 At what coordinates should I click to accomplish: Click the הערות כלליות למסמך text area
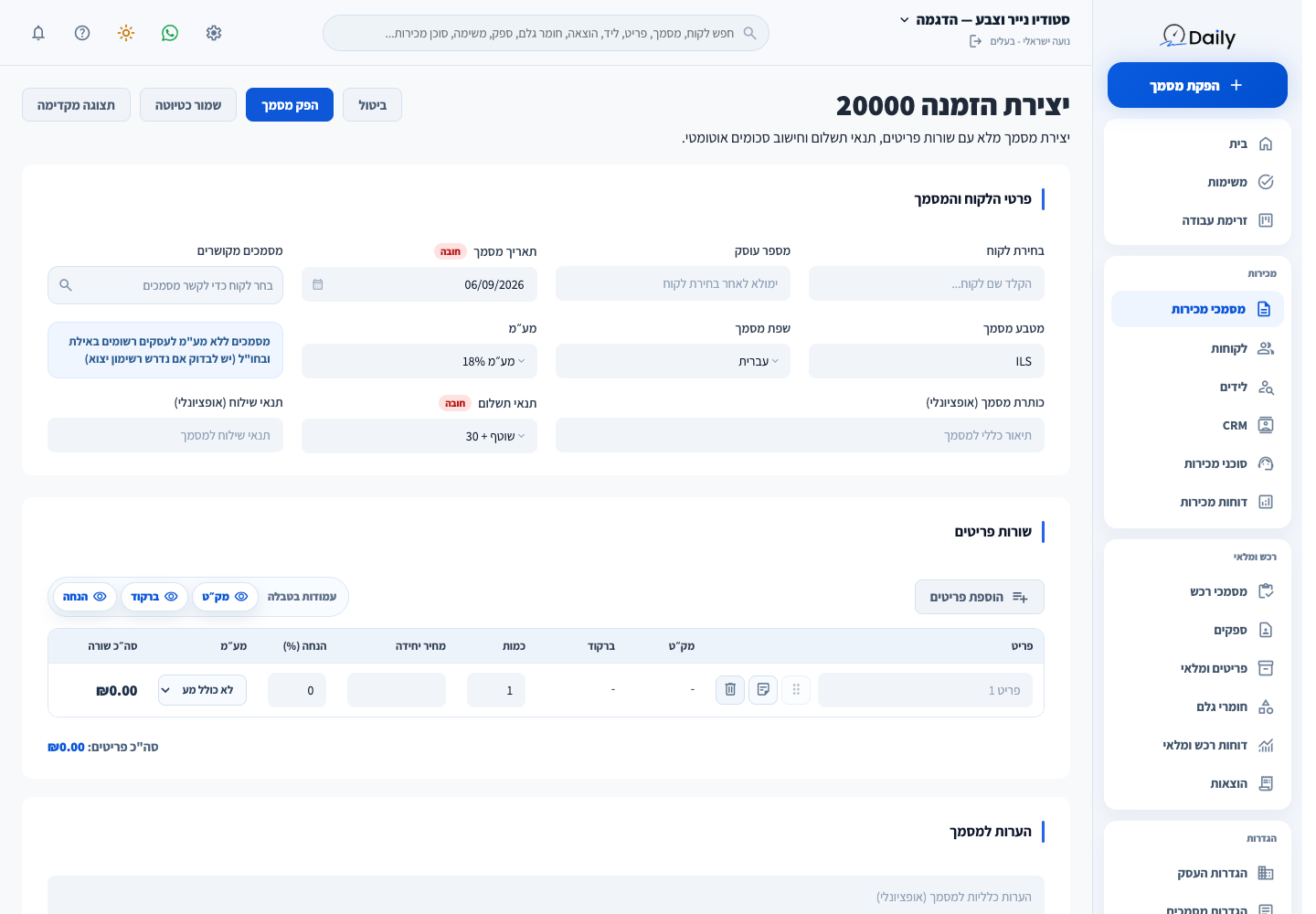tap(546, 896)
